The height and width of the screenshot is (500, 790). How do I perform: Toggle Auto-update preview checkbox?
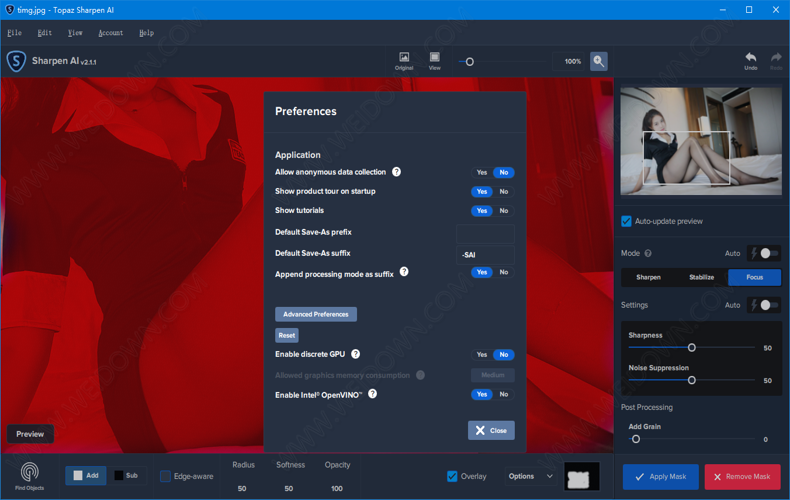(x=626, y=221)
